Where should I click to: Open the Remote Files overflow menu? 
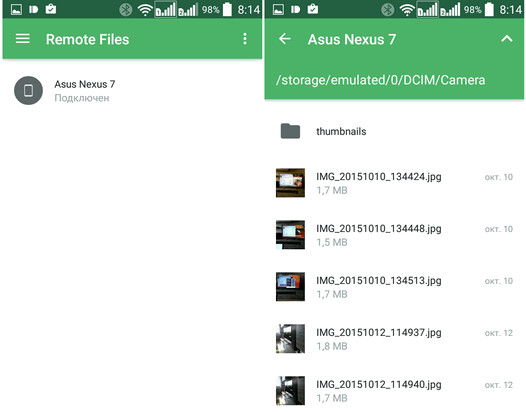pos(245,39)
